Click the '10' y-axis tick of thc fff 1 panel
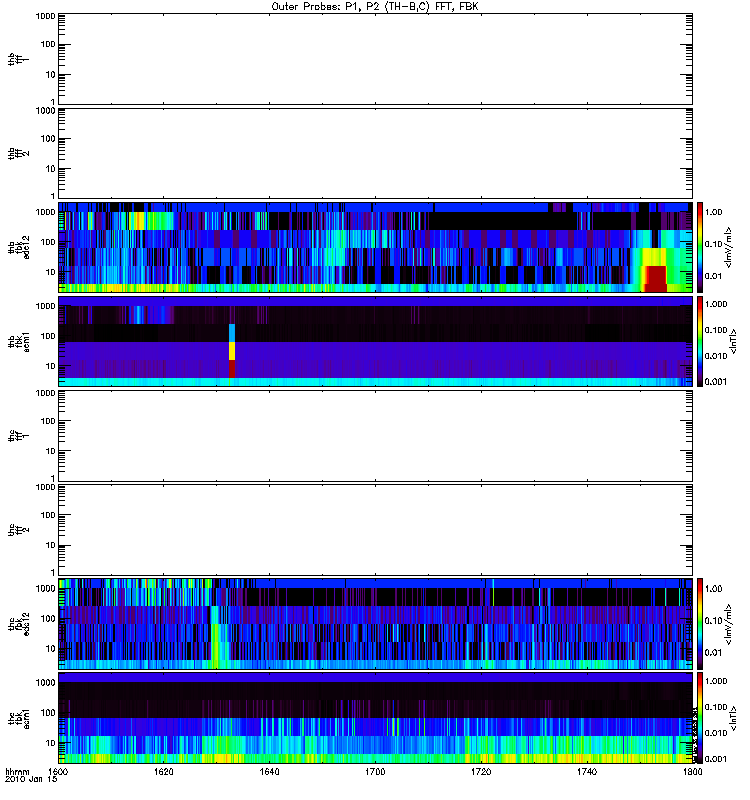 [51, 451]
